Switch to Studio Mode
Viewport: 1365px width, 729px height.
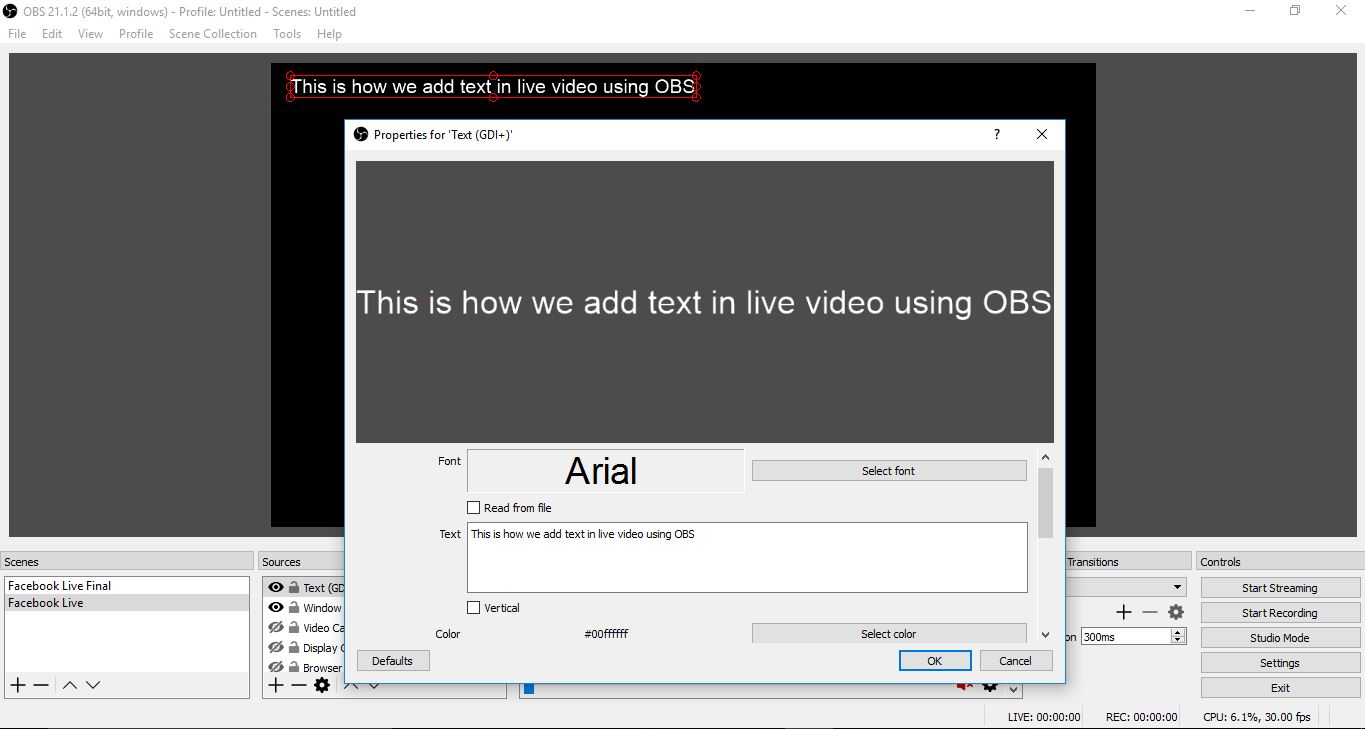pyautogui.click(x=1280, y=638)
